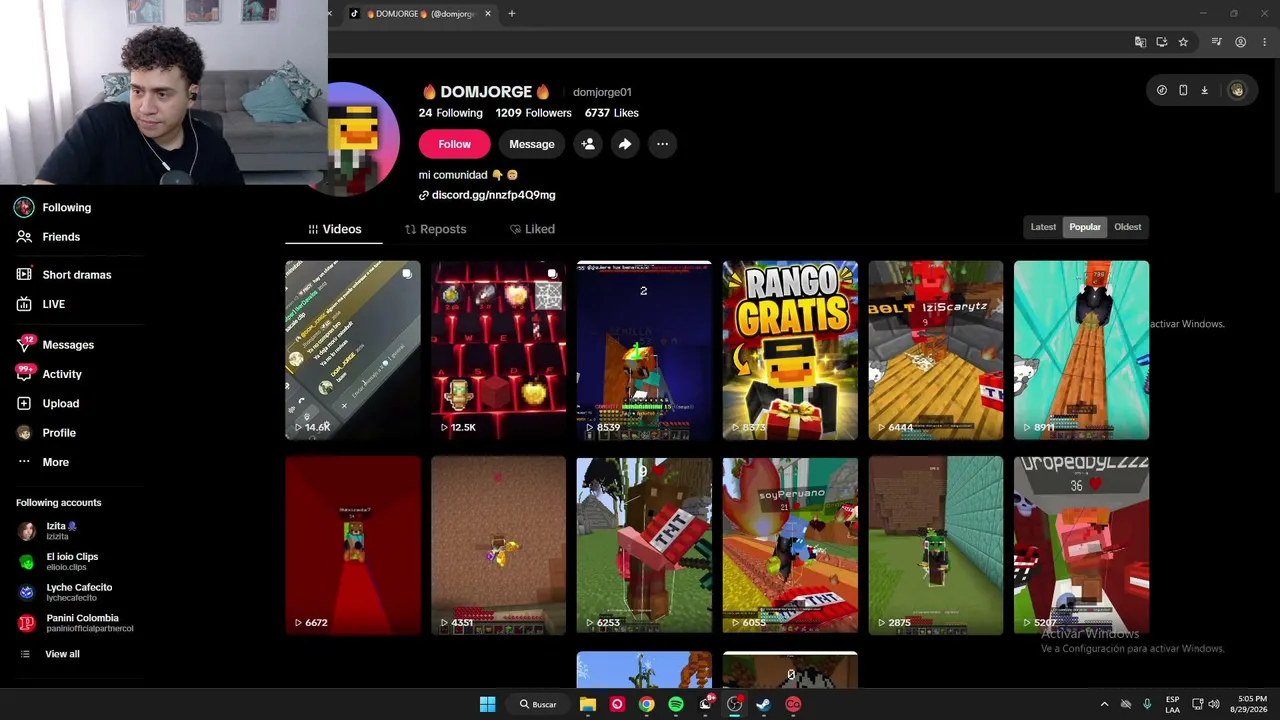
Task: Click the install app icon in the address bar
Action: click(x=1162, y=42)
